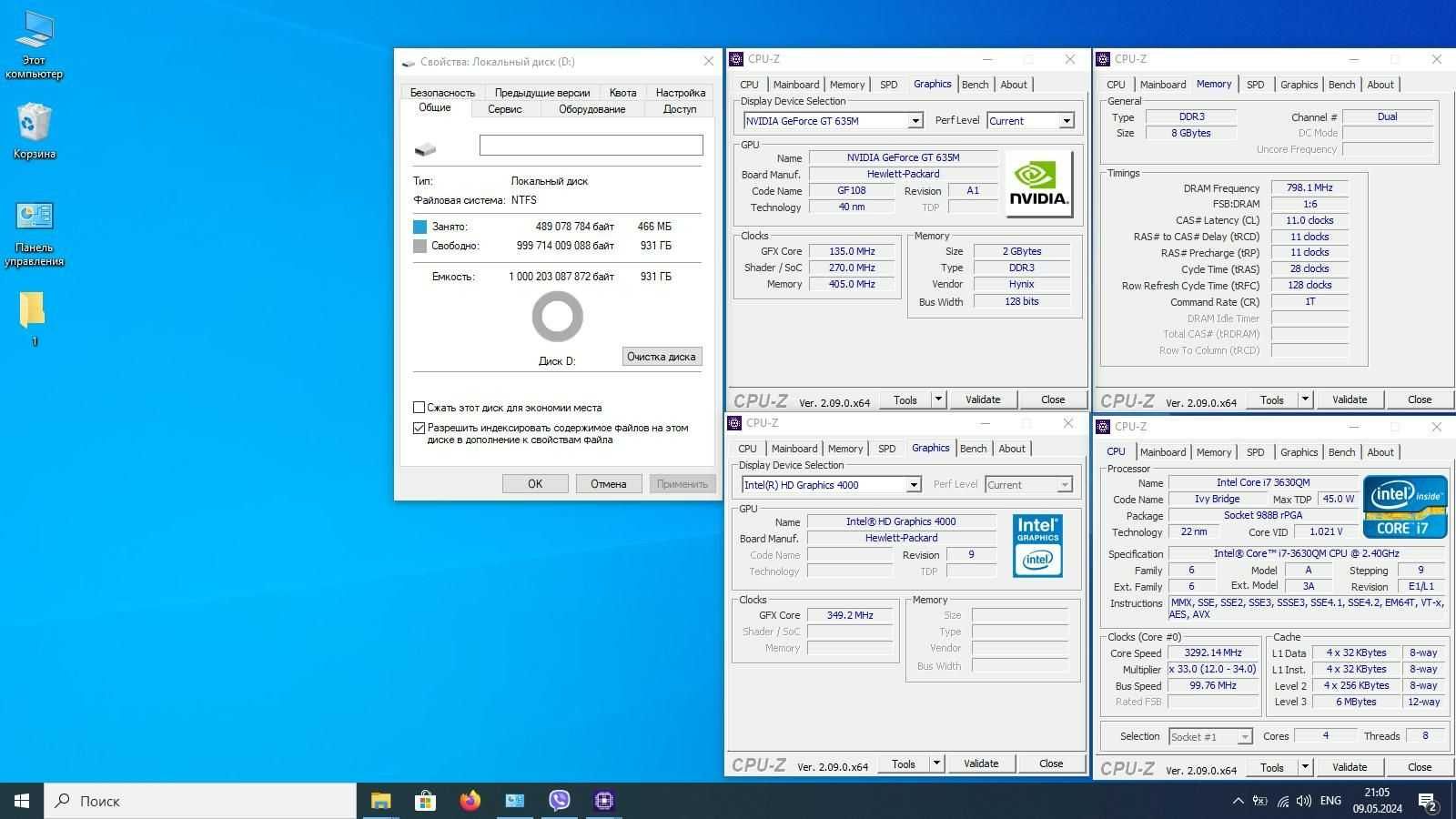The width and height of the screenshot is (1456, 819).
Task: Switch to Предыдущие версии tab
Action: [542, 93]
